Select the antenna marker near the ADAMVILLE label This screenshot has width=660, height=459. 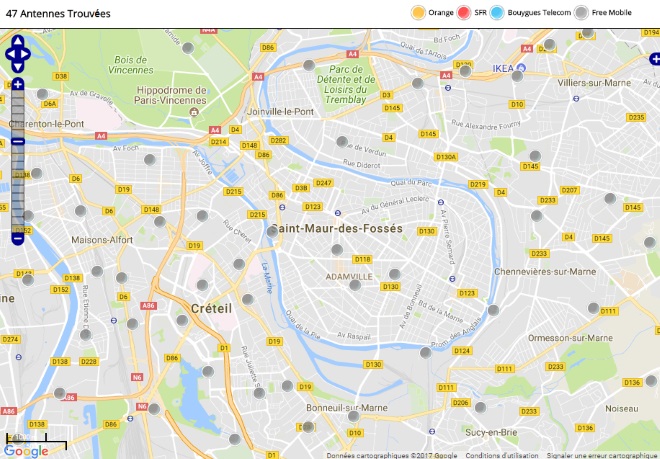point(355,285)
